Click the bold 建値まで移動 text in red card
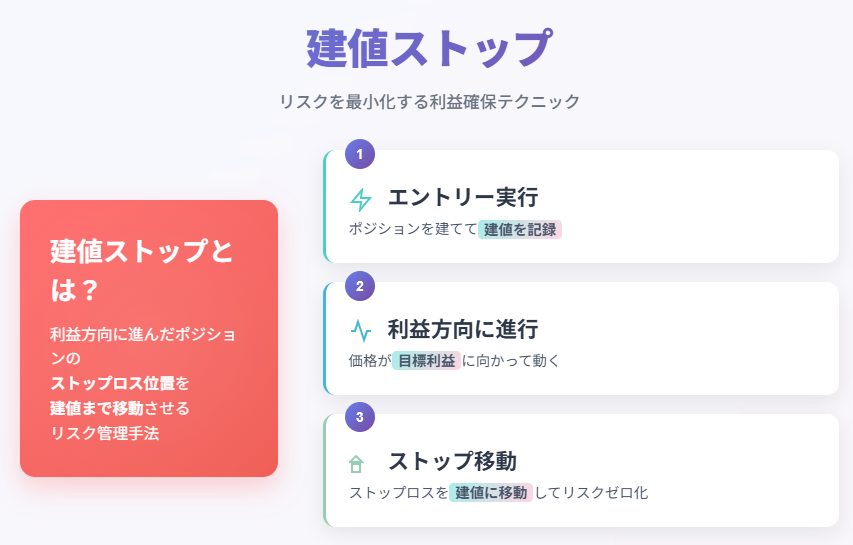Viewport: 853px width, 545px height. (x=96, y=408)
